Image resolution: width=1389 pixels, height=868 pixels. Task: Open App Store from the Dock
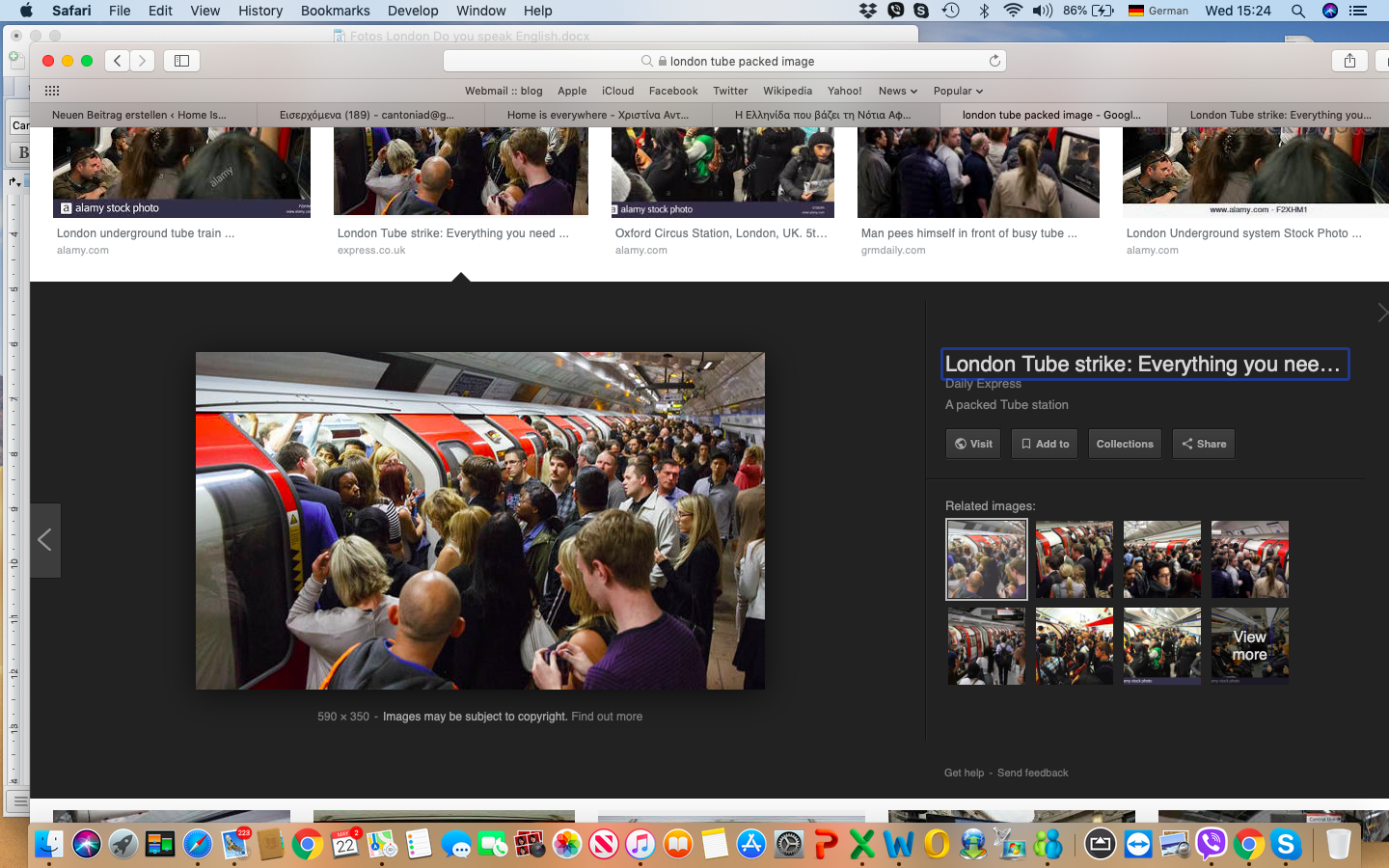pyautogui.click(x=751, y=845)
